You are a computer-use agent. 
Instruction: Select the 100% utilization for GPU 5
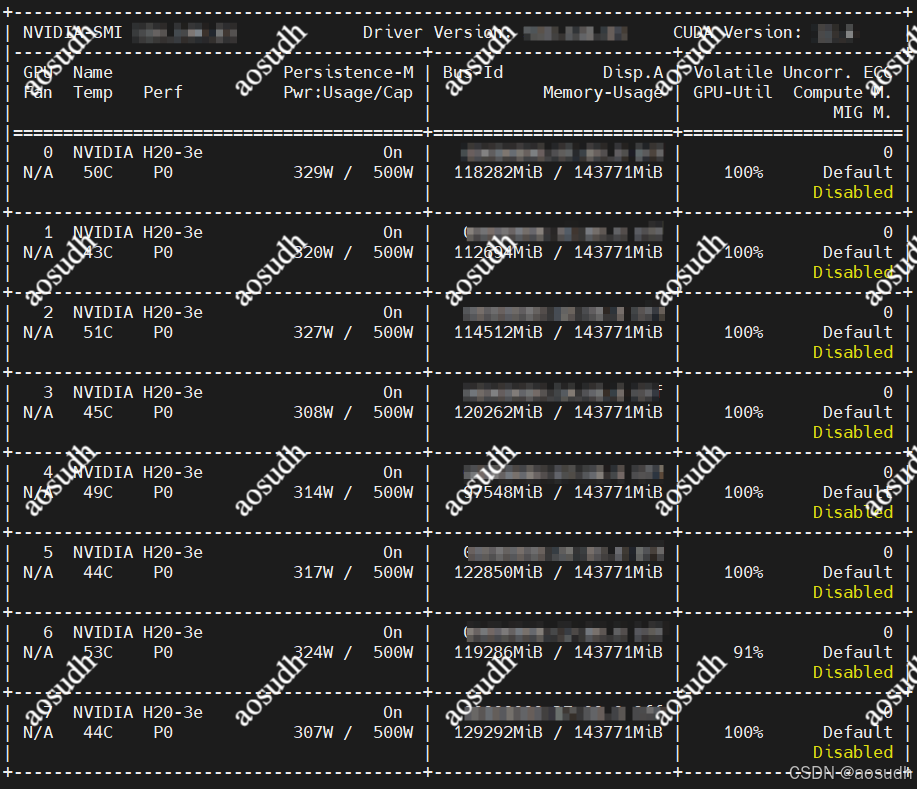coord(743,573)
